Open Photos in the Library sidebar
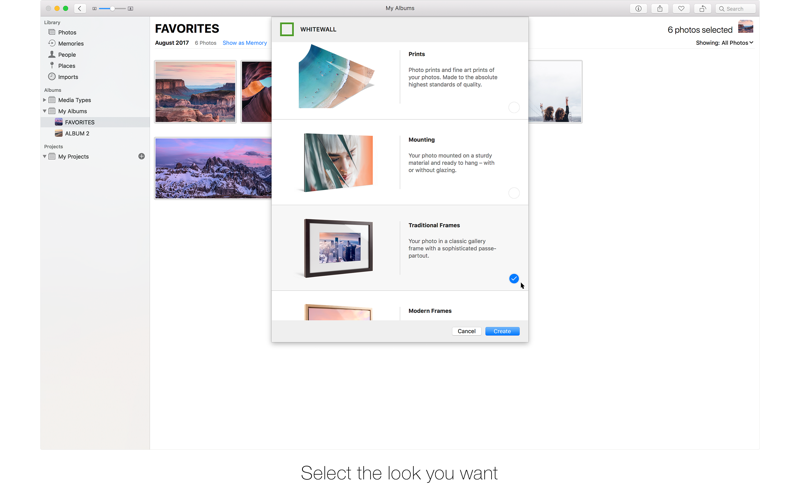This screenshot has width=800, height=500. click(67, 32)
